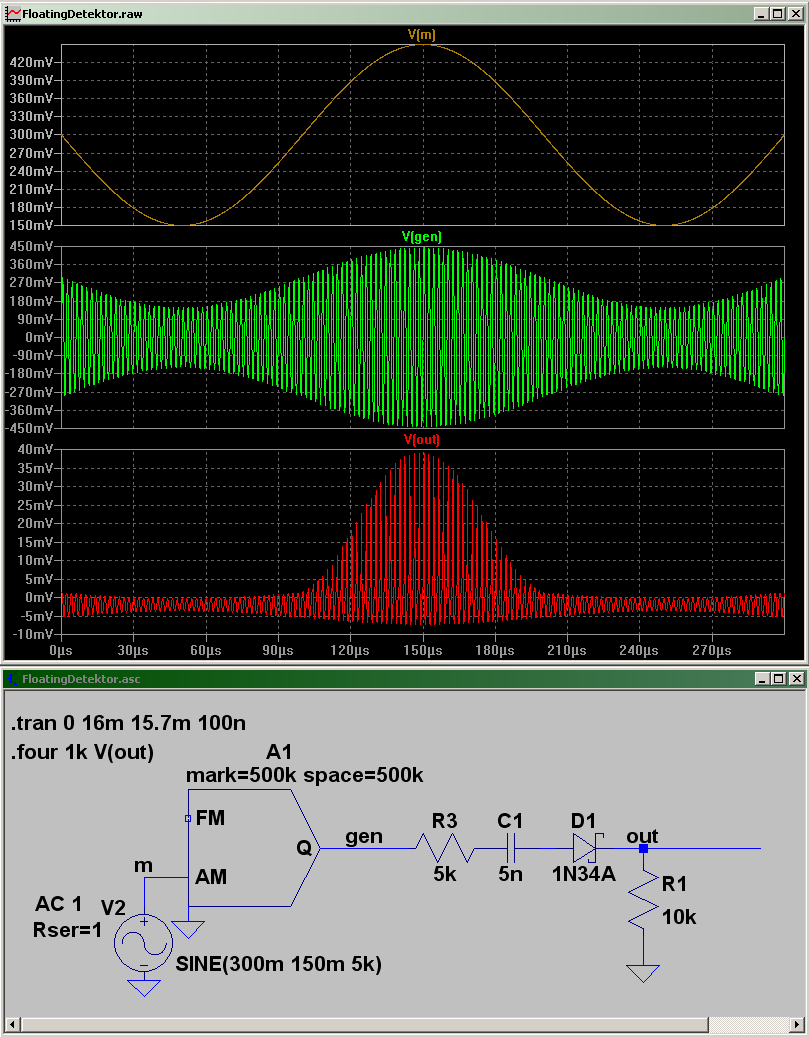Click the schematic scrollbar right arrow
Viewport: 809px width, 1037px height.
point(796,1024)
